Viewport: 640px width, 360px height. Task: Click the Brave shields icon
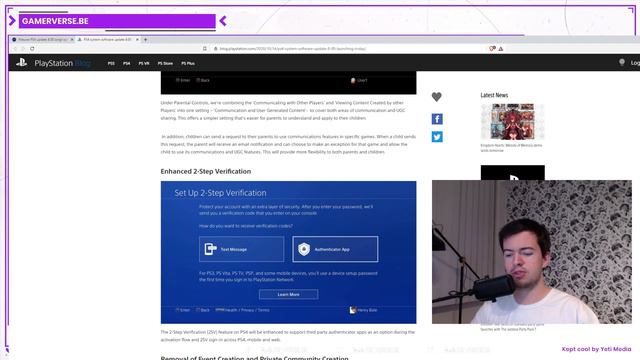492,49
